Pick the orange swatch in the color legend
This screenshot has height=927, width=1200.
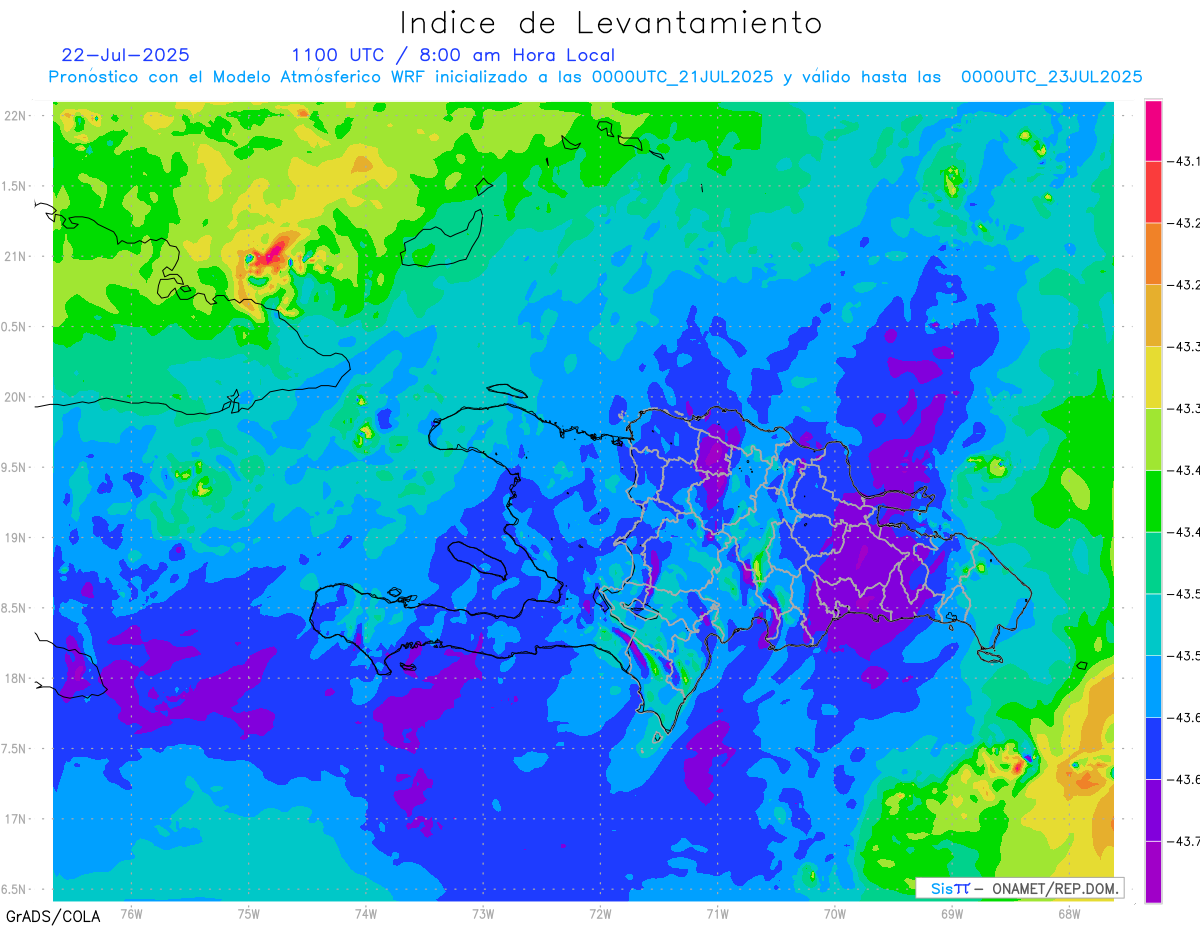[x=1153, y=254]
